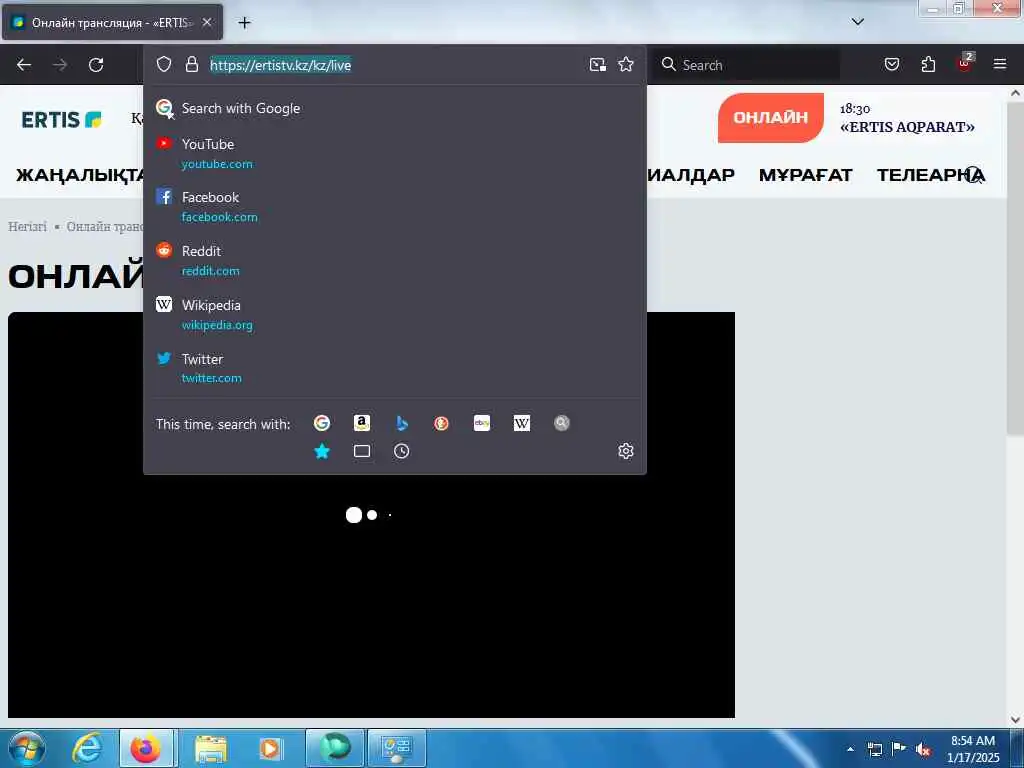
Task: Click the uBlock extension icon with badge
Action: click(x=965, y=63)
